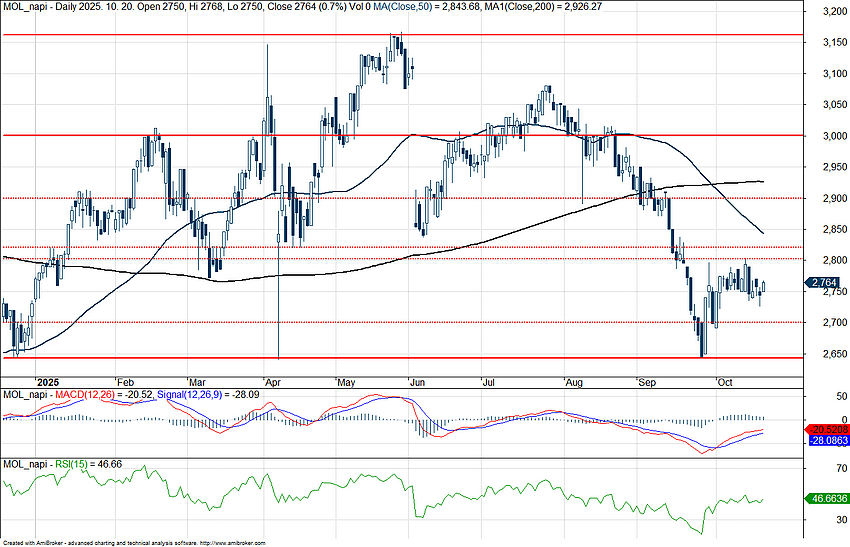The width and height of the screenshot is (850, 547).
Task: Click the 2,650 price axis label
Action: click(x=826, y=354)
